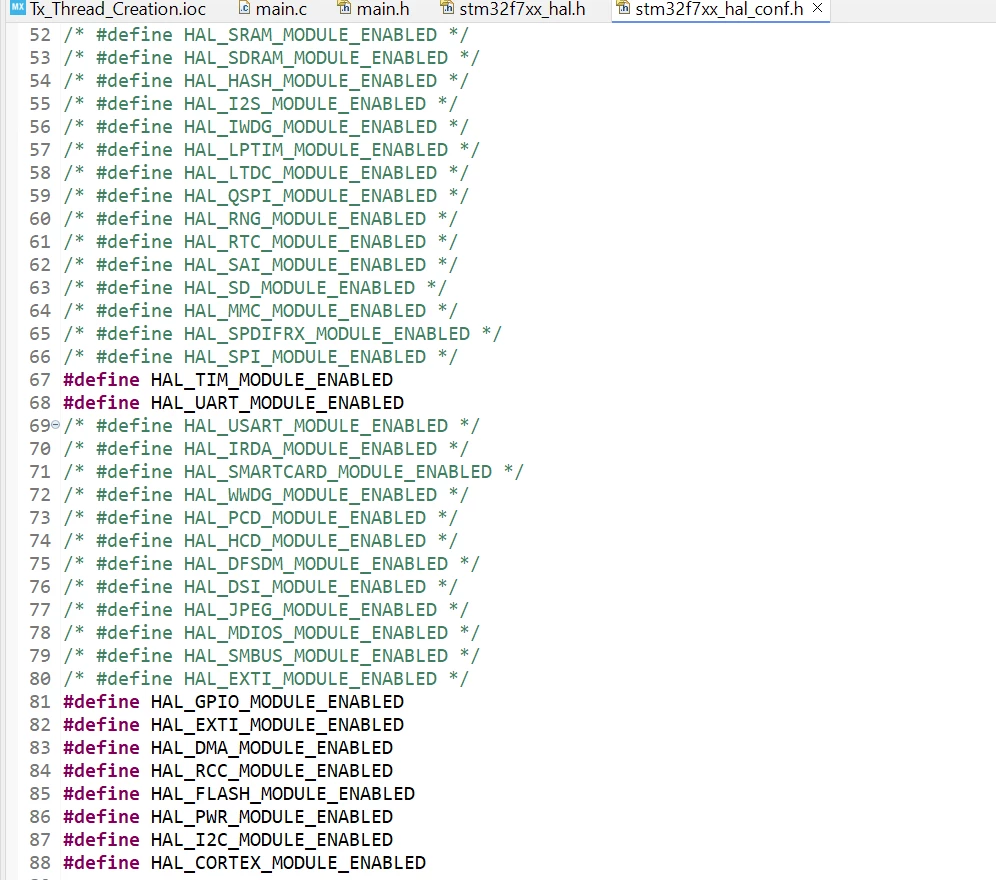996x880 pixels.
Task: Click commented HAL_RNG_MODULE_ENABLED line
Action: pyautogui.click(x=260, y=219)
